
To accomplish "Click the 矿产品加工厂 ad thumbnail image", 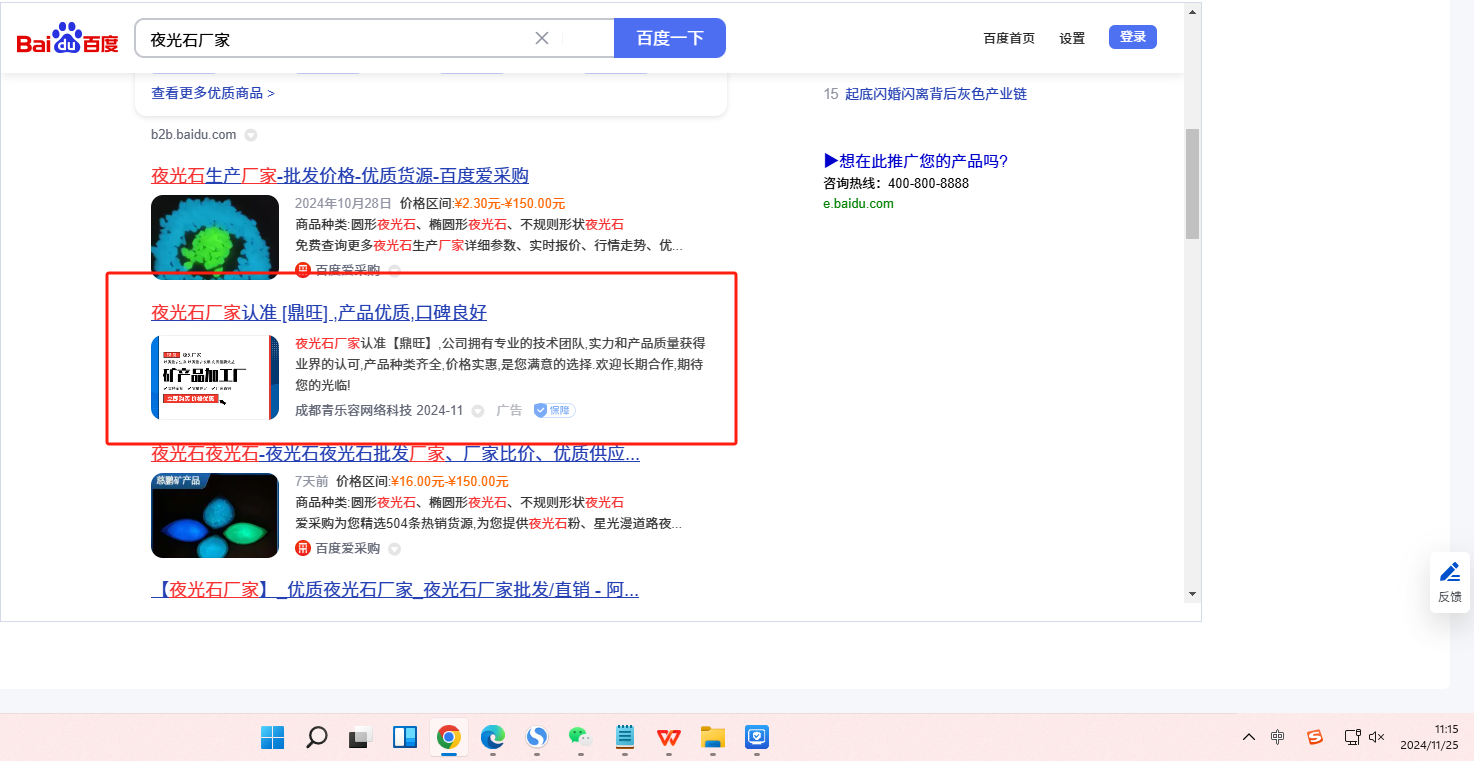I will pos(215,377).
